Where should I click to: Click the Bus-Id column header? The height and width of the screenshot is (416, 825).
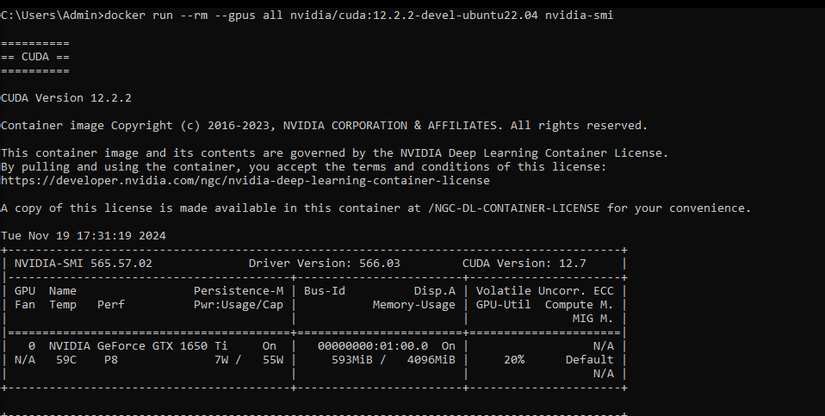pos(325,291)
